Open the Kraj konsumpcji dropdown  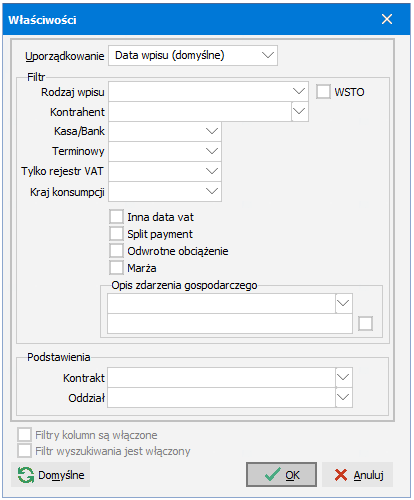click(212, 191)
